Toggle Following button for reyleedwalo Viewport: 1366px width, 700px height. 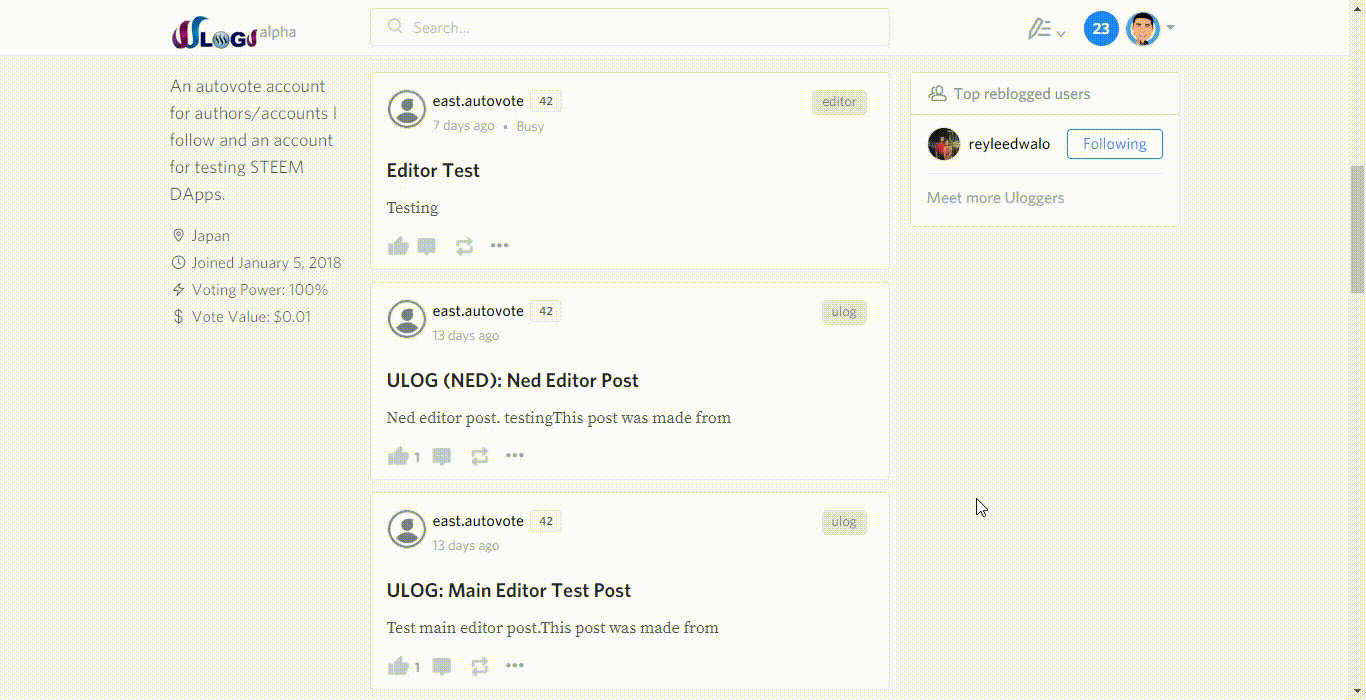(x=1114, y=144)
